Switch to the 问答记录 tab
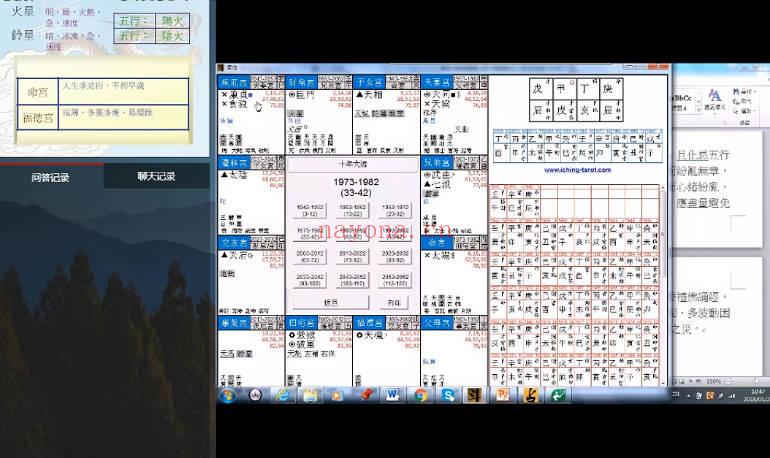 click(51, 177)
